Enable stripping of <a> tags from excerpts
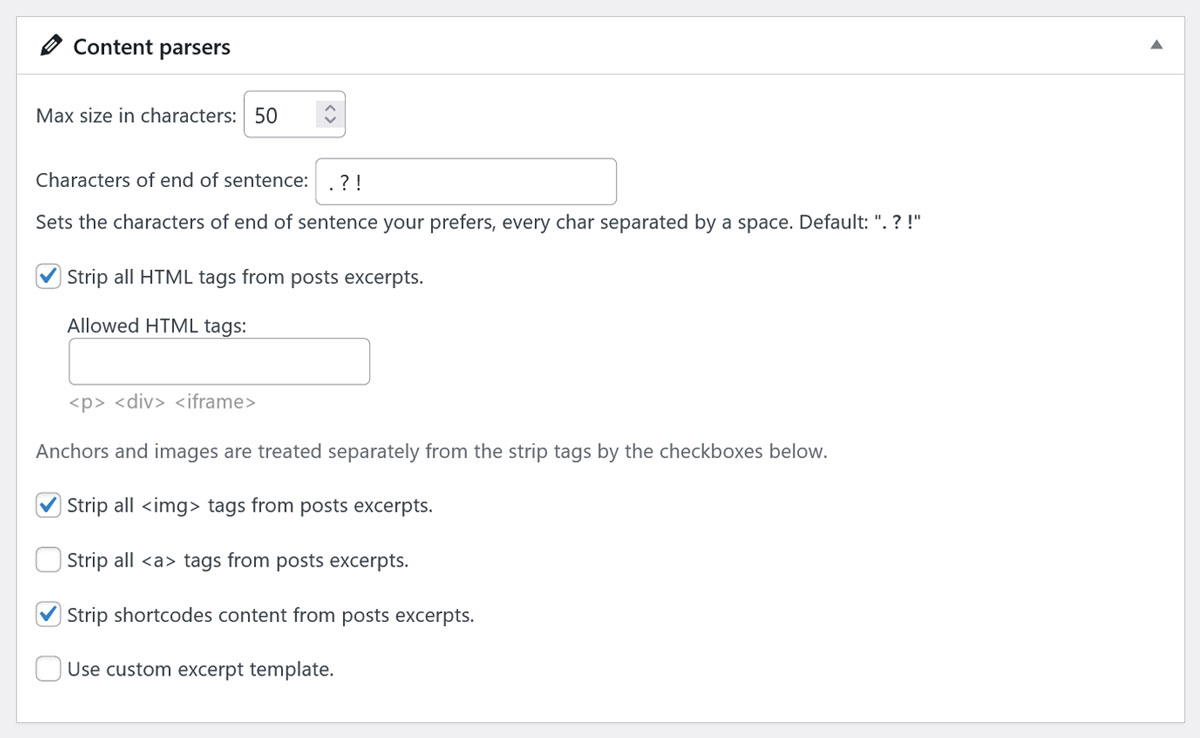The image size is (1200, 738). pos(48,560)
